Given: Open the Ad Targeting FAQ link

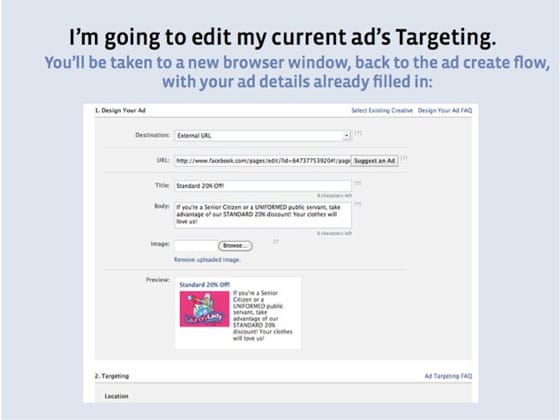Looking at the screenshot, I should (x=448, y=376).
